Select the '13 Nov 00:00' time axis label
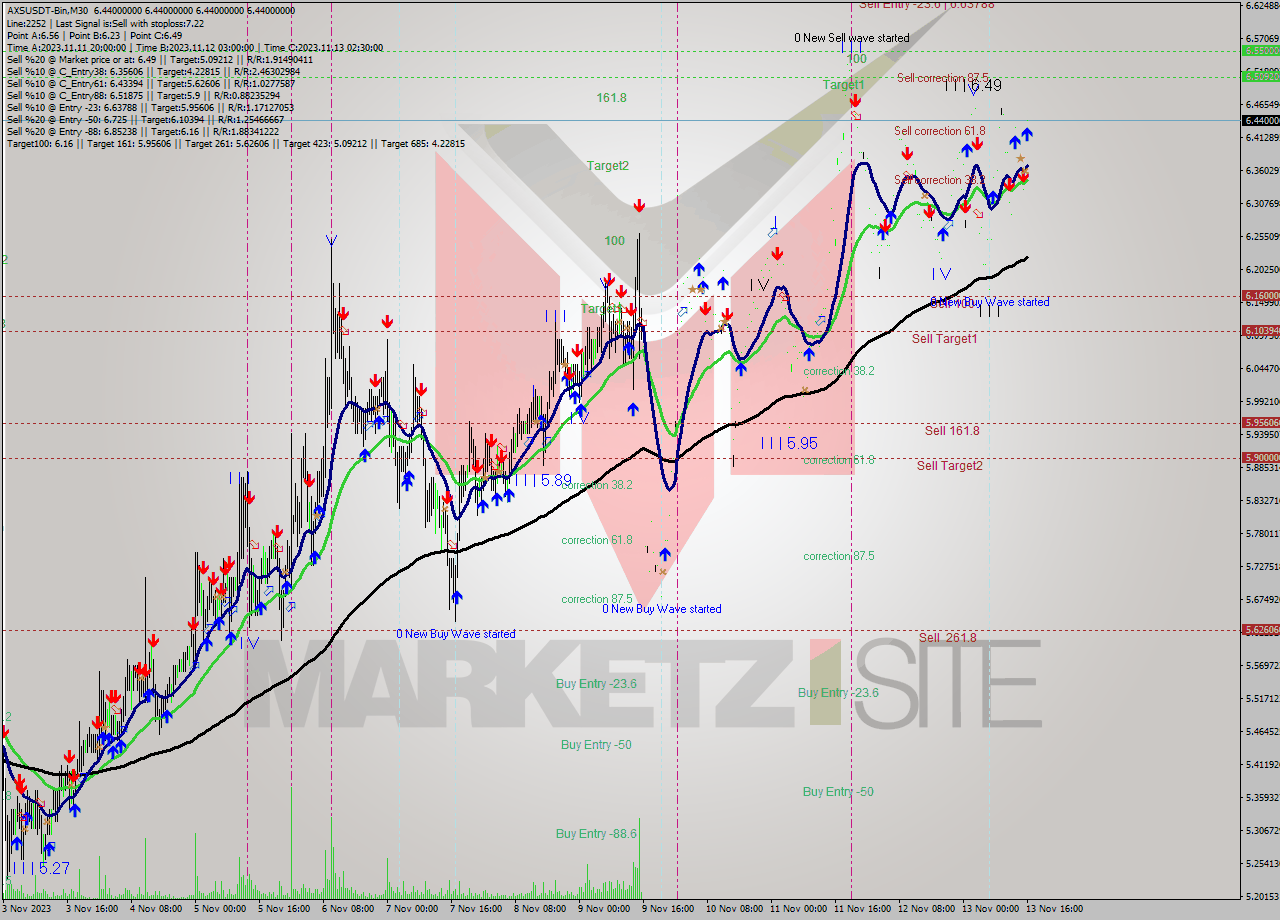 [990, 909]
